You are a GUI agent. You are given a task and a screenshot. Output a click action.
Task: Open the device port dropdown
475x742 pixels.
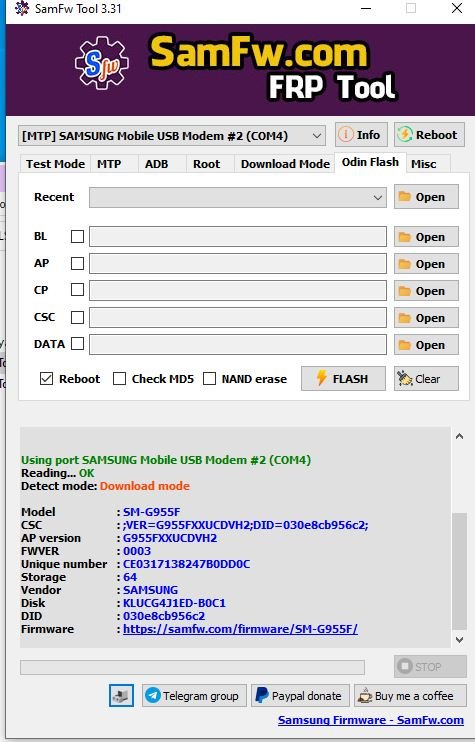click(172, 136)
